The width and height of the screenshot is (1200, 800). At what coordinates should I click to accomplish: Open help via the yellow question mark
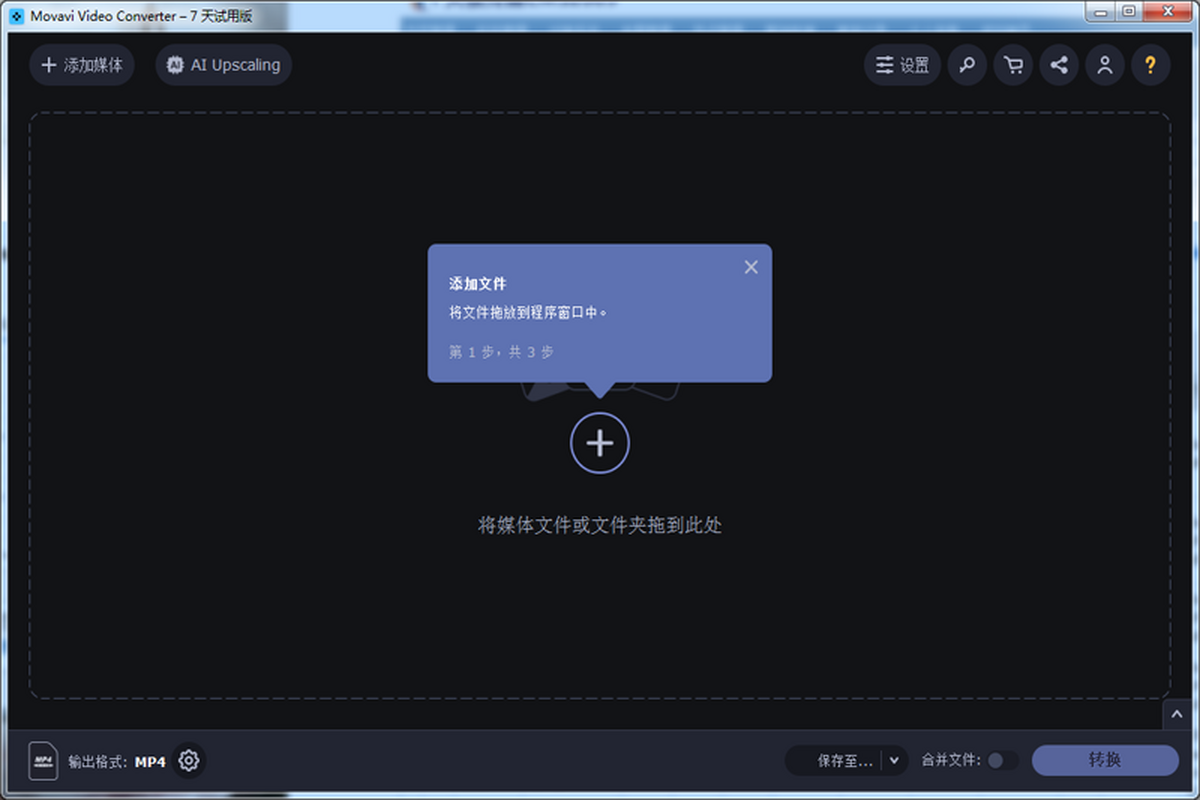point(1151,66)
